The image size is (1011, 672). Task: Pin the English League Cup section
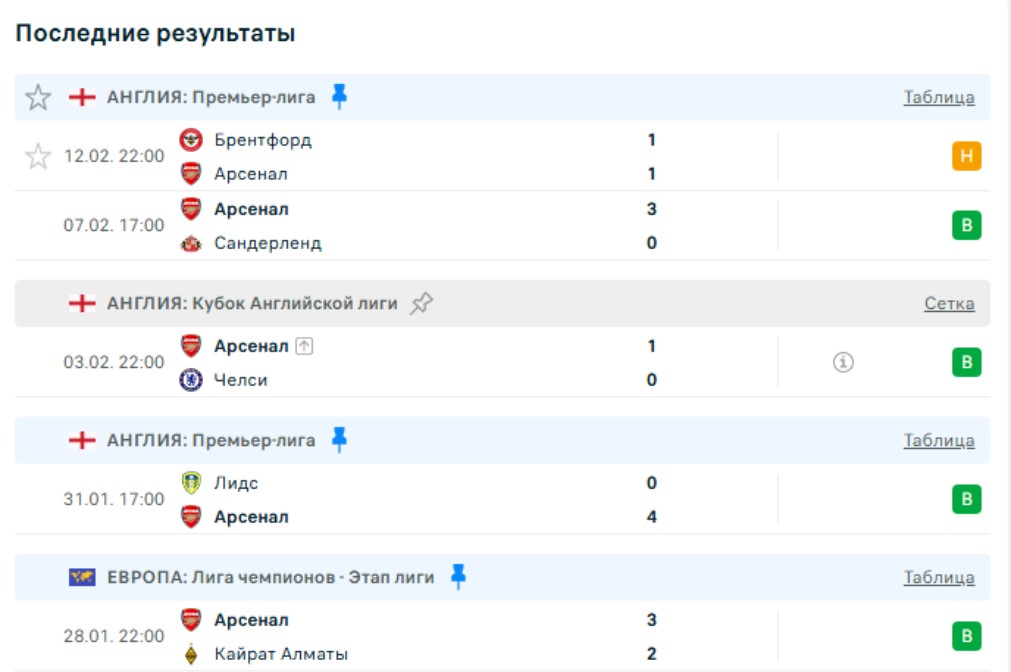422,303
